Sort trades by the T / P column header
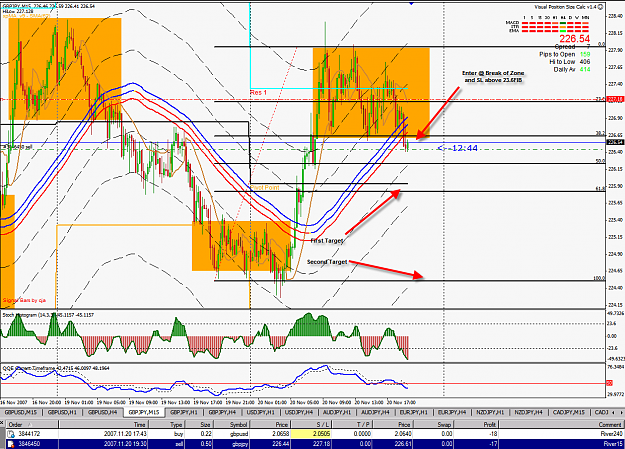 [353, 424]
